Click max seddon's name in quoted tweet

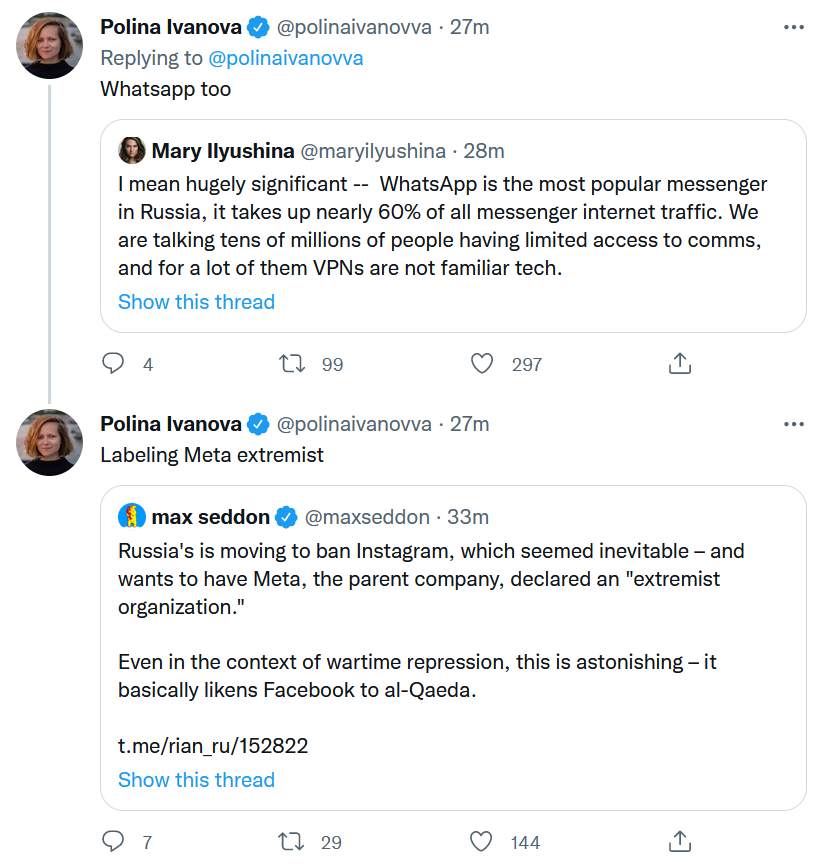tap(210, 517)
